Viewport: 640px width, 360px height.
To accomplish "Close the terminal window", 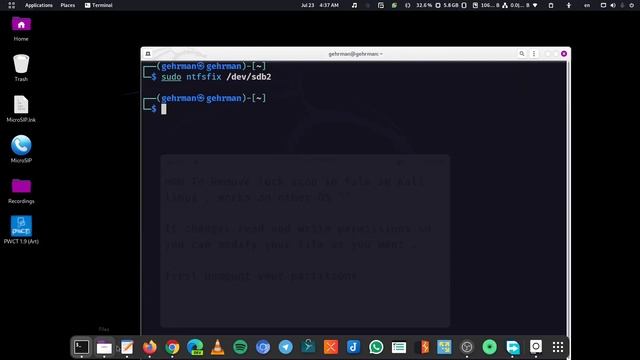I will (564, 54).
